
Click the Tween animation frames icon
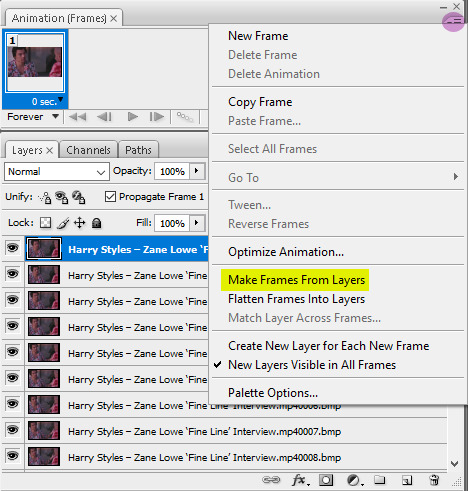pyautogui.click(x=185, y=117)
